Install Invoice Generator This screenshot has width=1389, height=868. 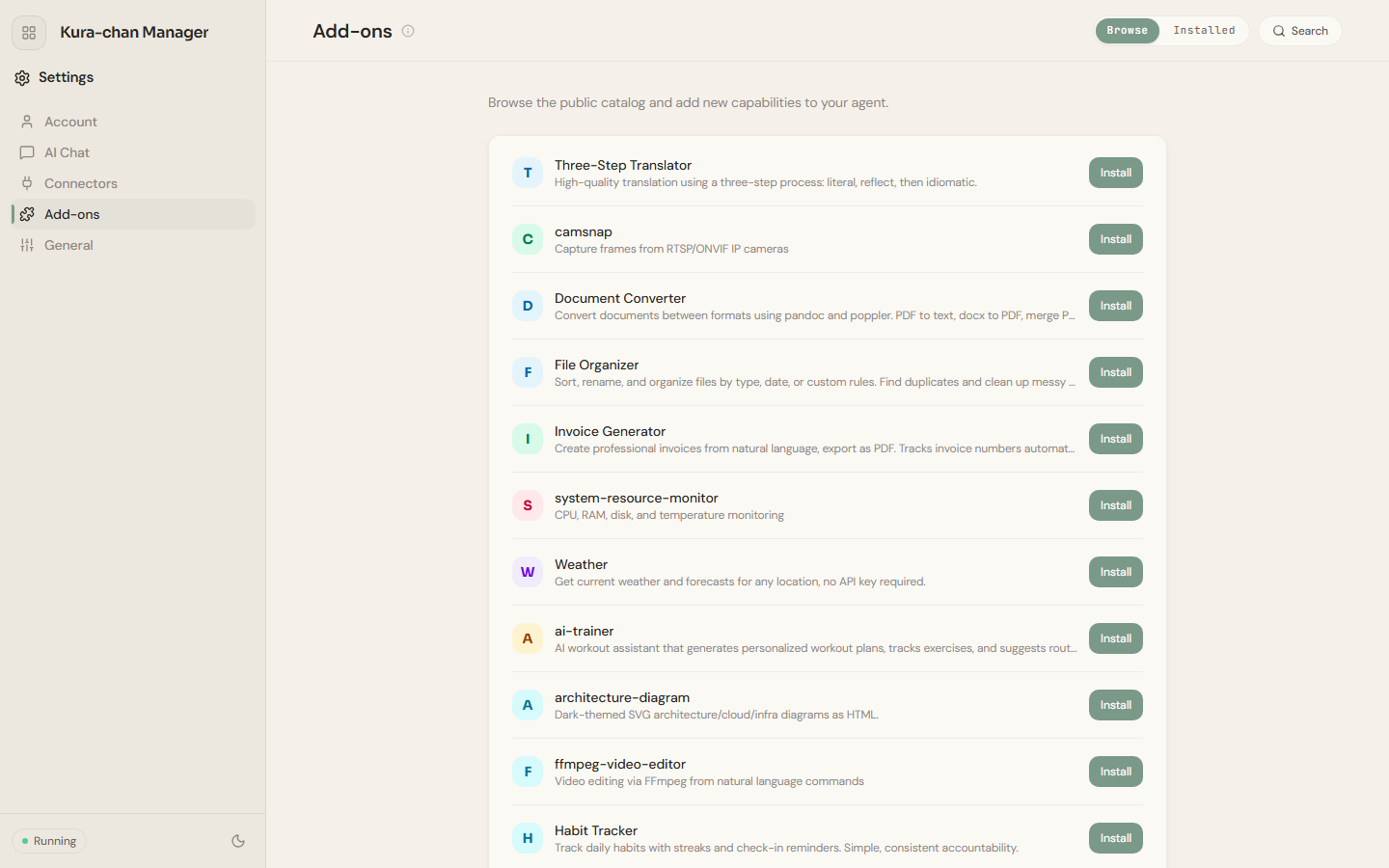(x=1115, y=439)
